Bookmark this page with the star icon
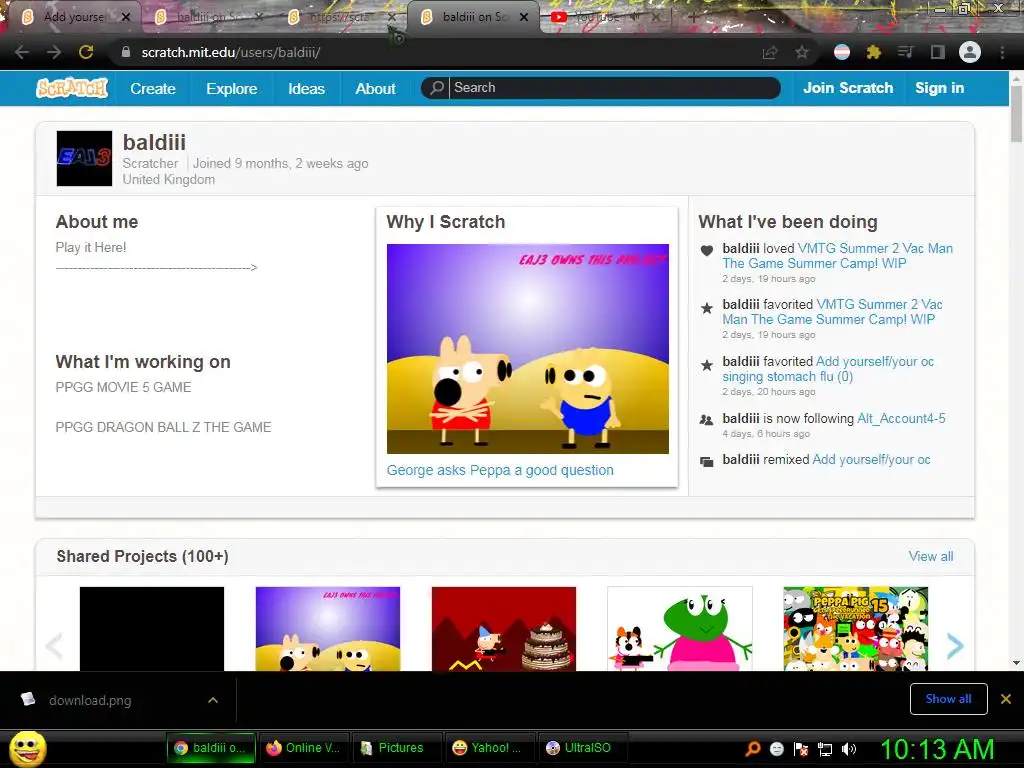Image resolution: width=1024 pixels, height=768 pixels. click(802, 52)
